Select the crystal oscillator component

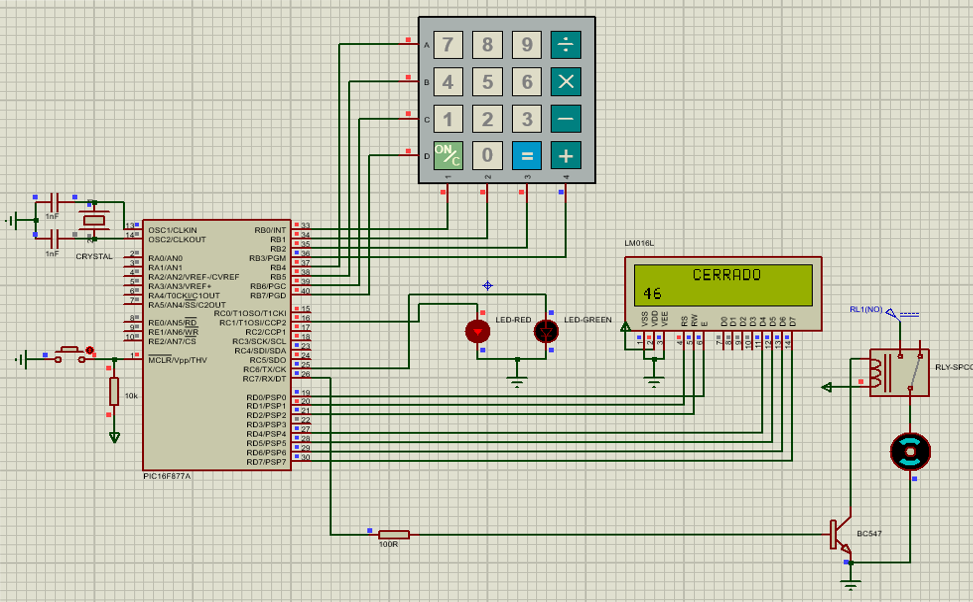click(93, 220)
